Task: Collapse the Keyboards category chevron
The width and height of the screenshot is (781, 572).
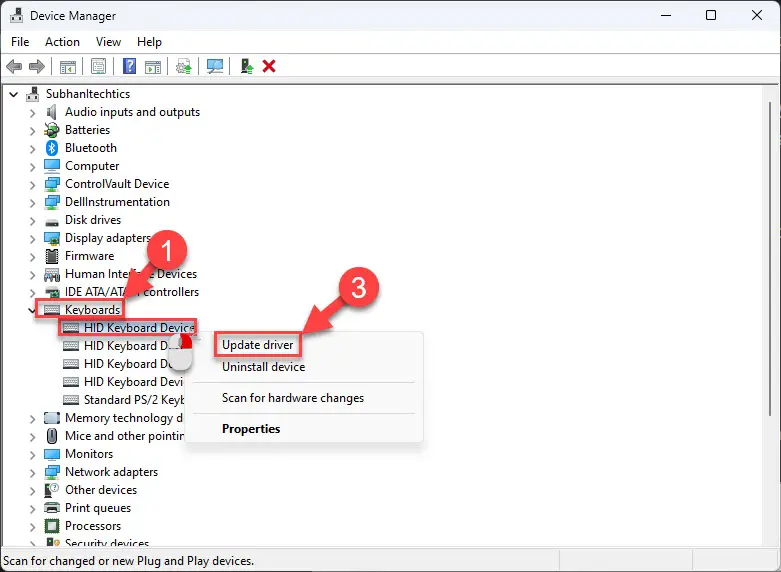Action: 32,310
